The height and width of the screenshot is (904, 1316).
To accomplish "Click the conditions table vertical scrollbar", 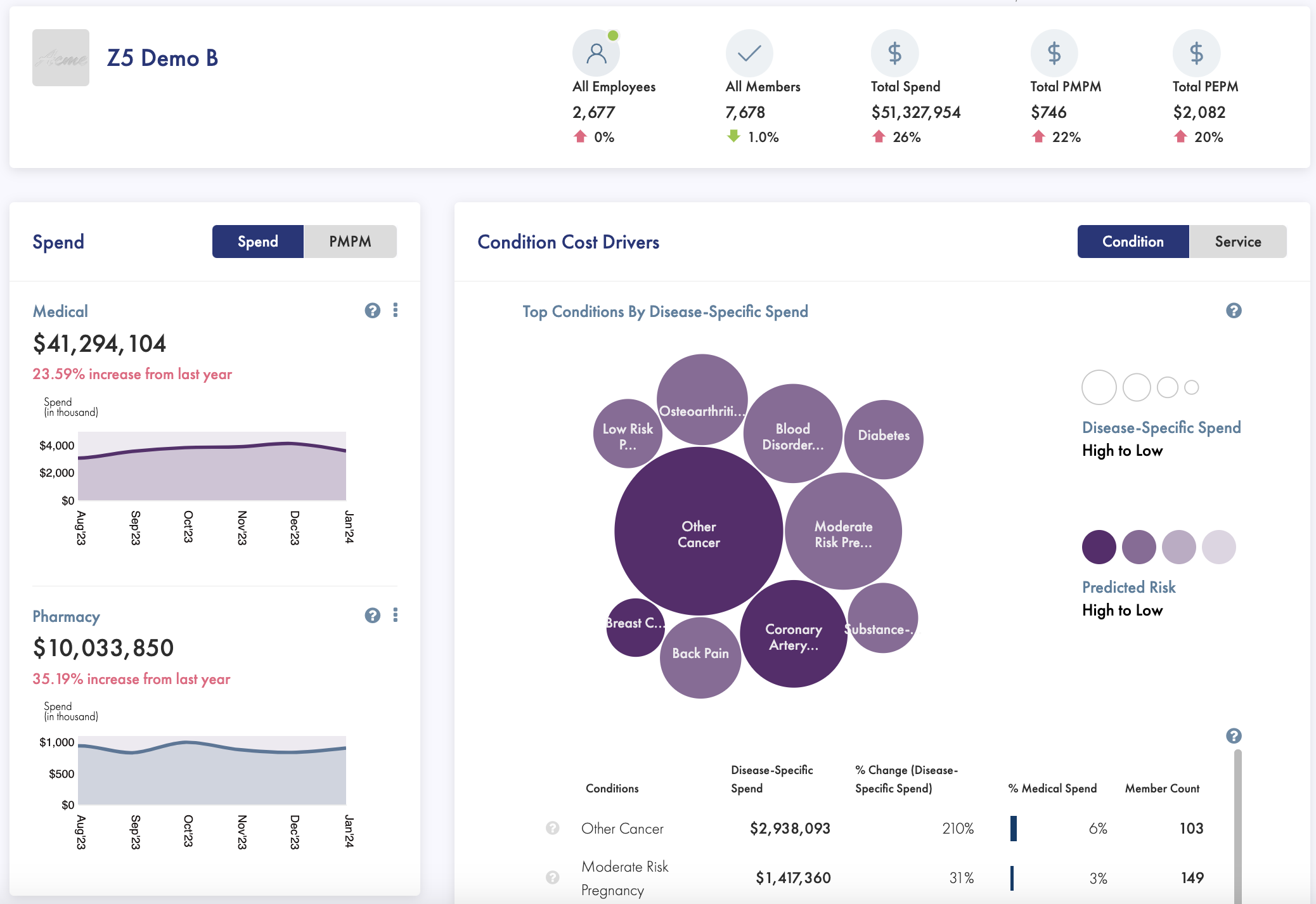I will click(1237, 824).
